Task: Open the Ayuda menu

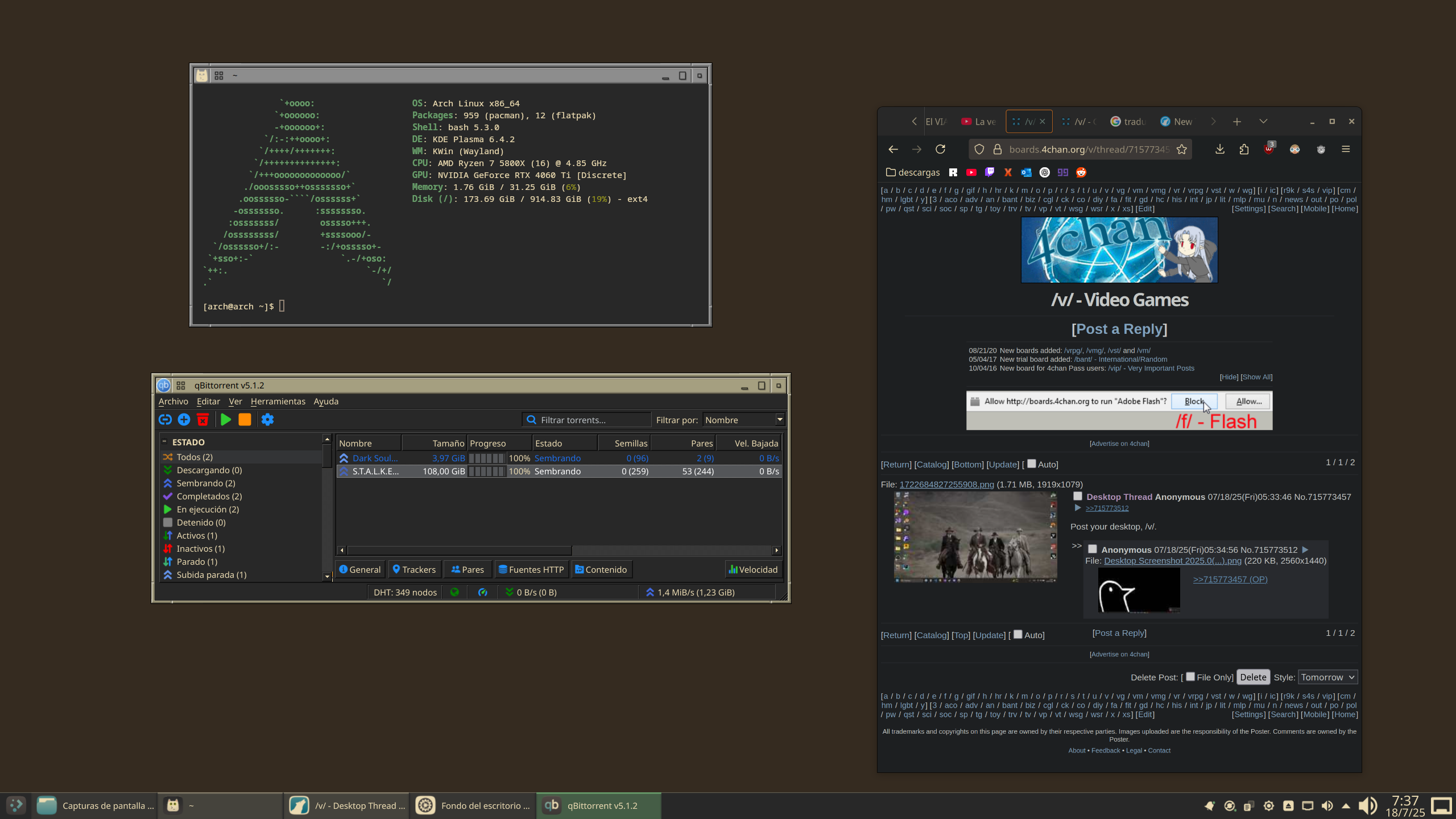Action: pos(326,402)
